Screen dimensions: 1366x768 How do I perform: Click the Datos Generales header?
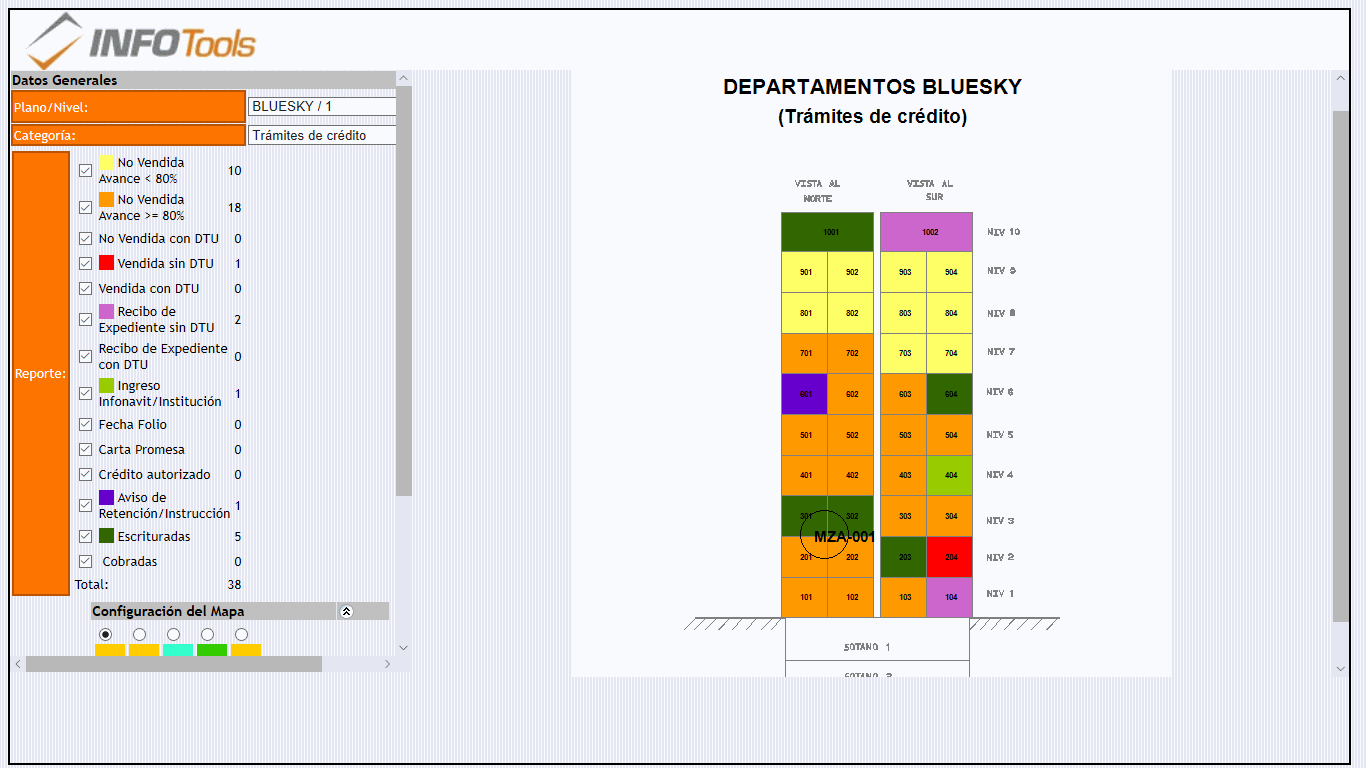[x=203, y=80]
